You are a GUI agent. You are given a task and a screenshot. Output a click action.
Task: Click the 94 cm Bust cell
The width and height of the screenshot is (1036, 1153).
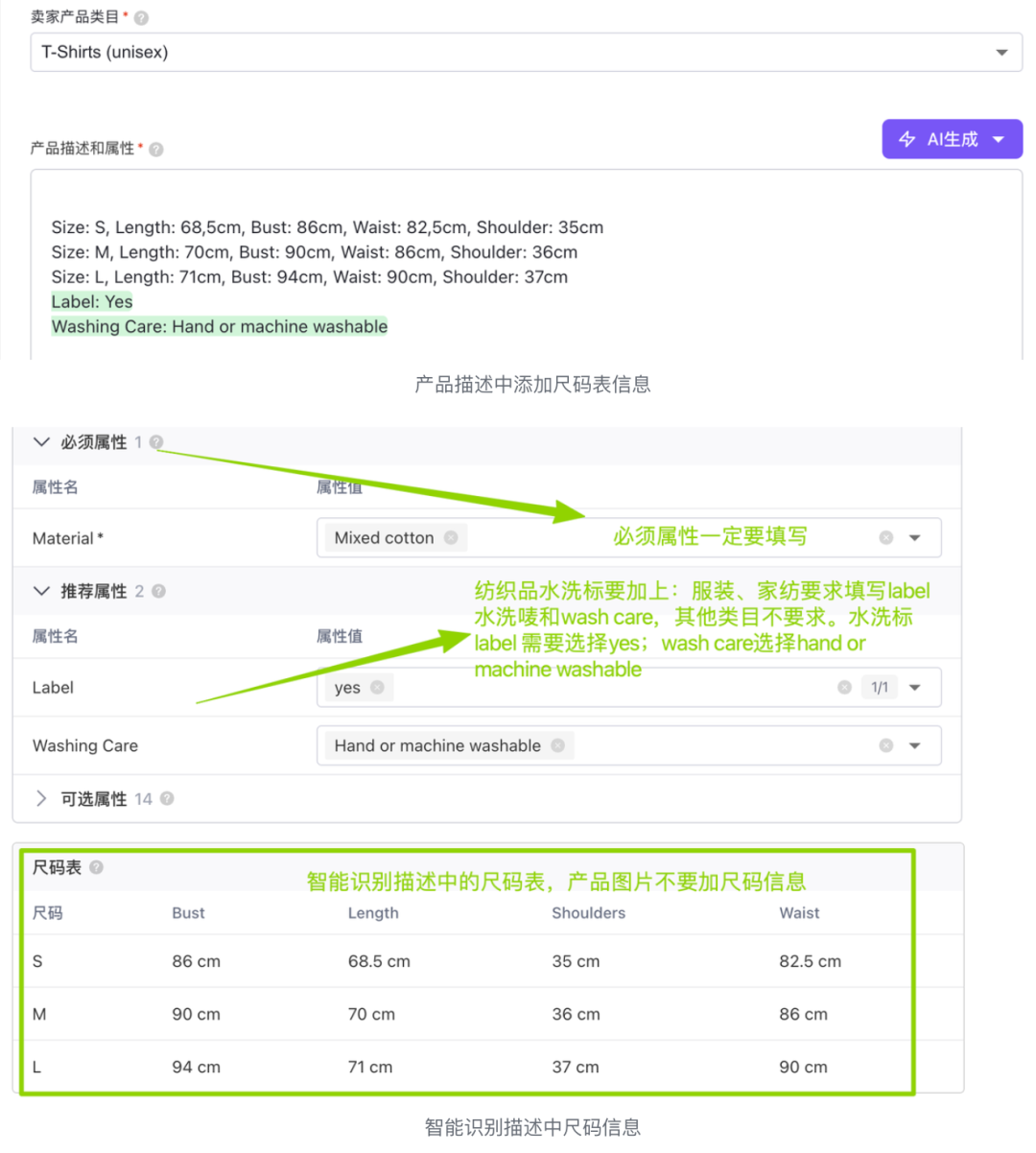click(x=196, y=1067)
